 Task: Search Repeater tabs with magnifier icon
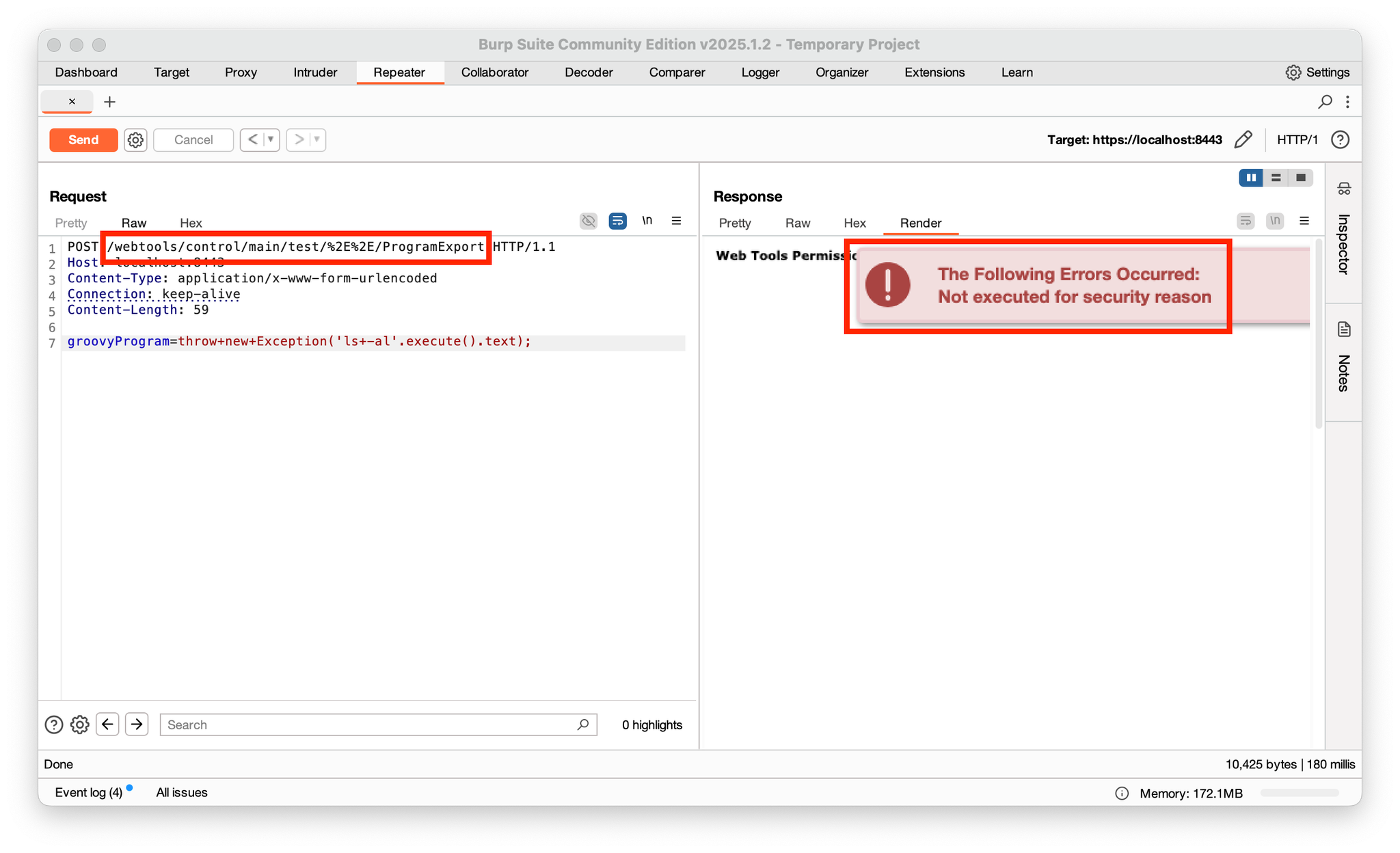(x=1325, y=102)
